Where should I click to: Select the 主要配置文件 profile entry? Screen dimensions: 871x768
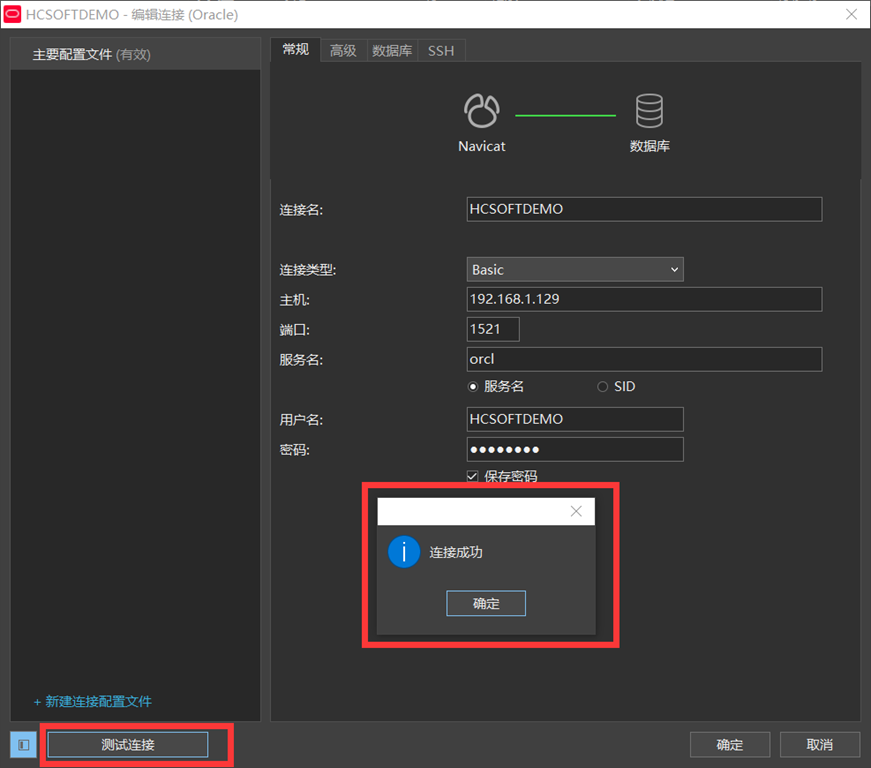pos(136,54)
